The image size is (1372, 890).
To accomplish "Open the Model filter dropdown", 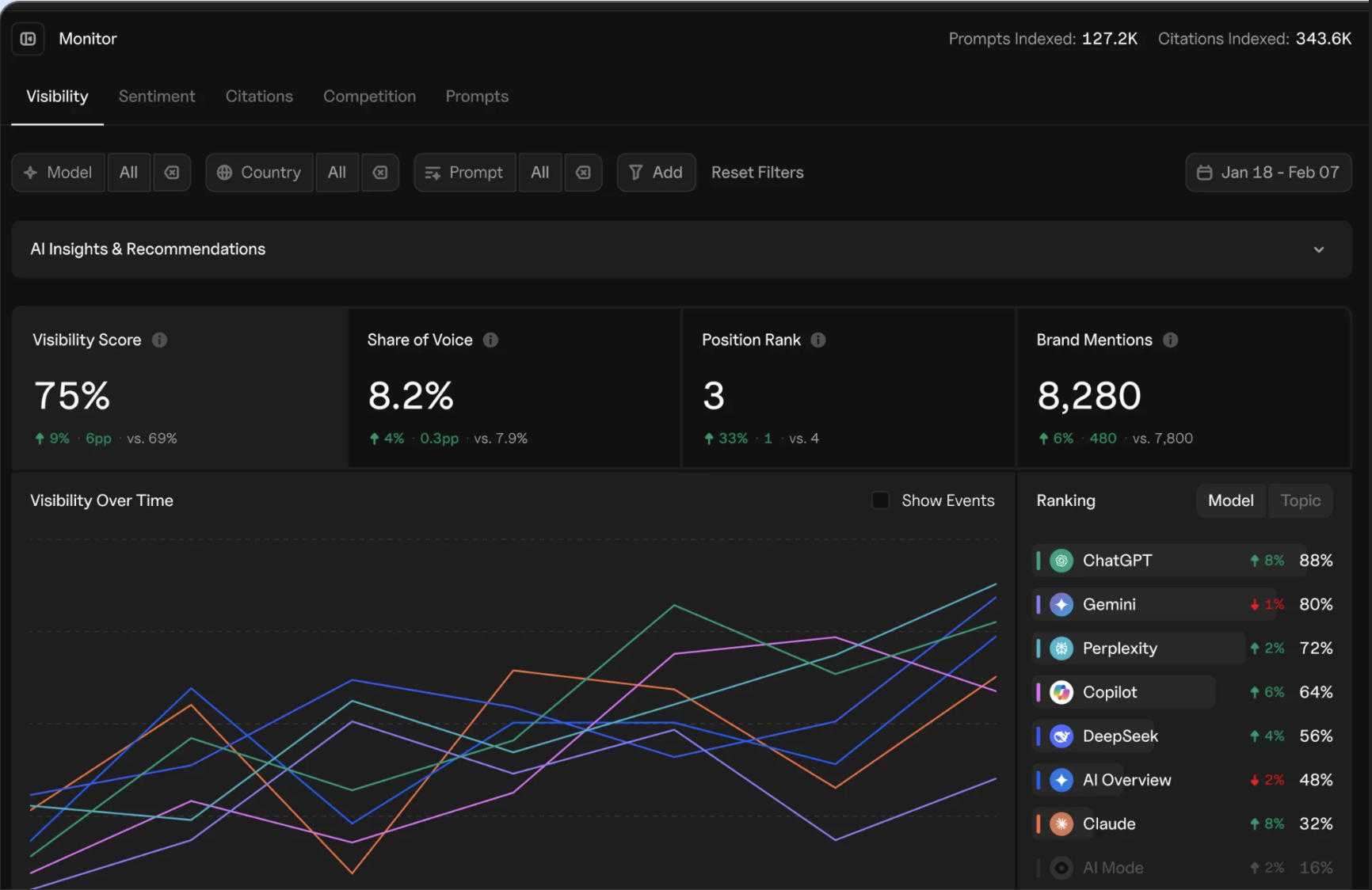I will [x=58, y=173].
